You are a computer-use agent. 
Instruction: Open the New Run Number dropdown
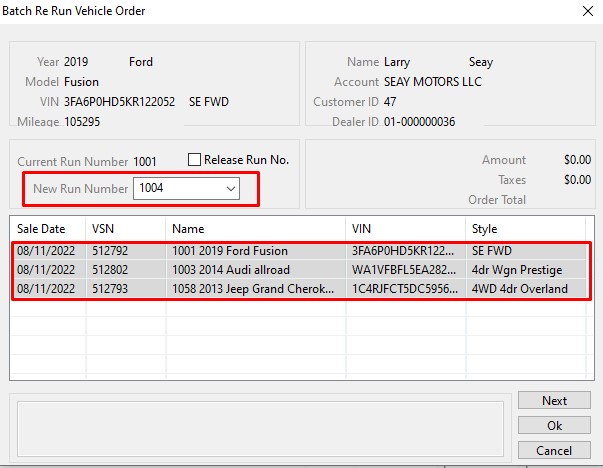tap(231, 188)
